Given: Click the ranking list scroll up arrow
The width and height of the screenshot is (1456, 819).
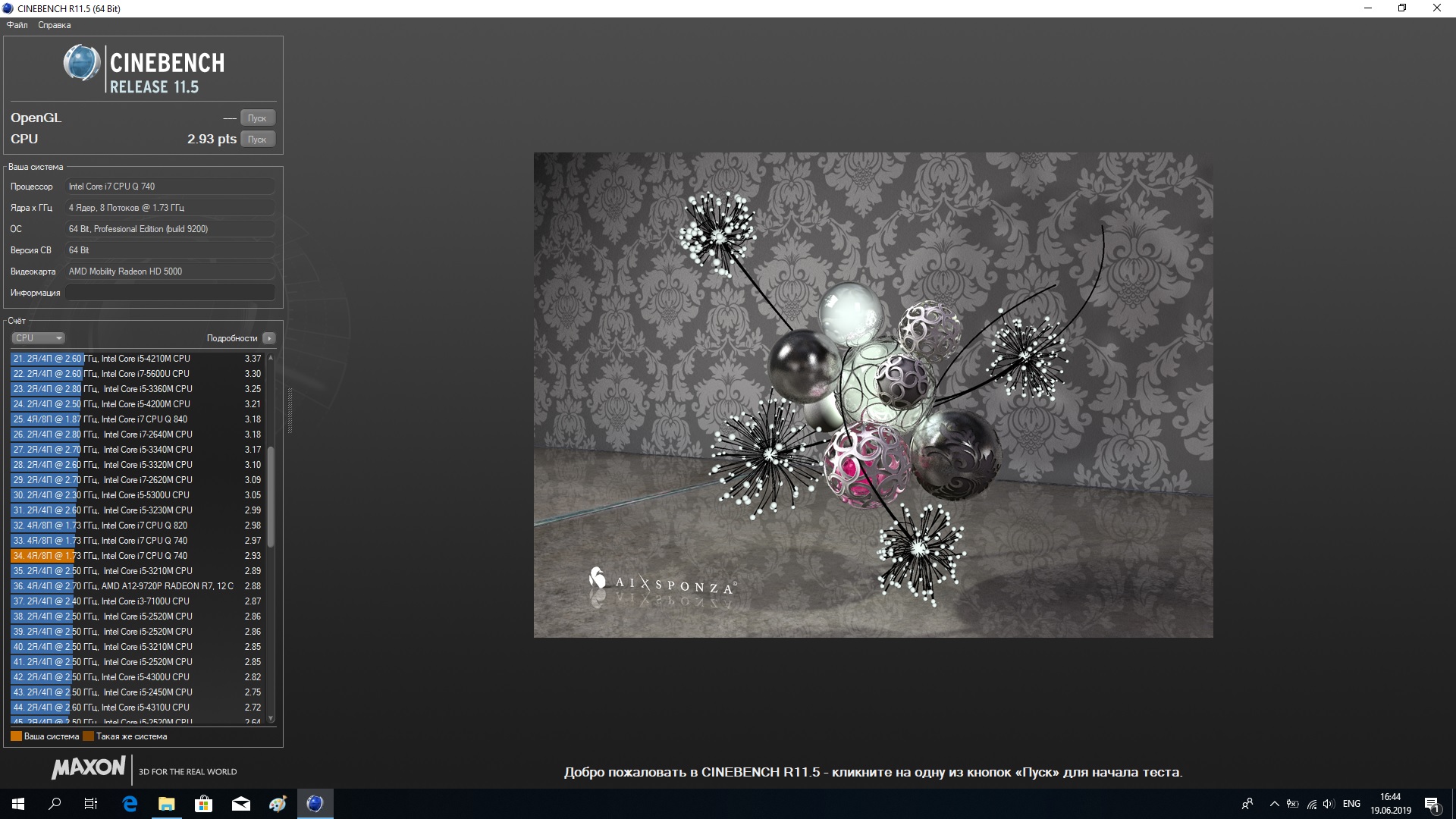Looking at the screenshot, I should pyautogui.click(x=271, y=358).
